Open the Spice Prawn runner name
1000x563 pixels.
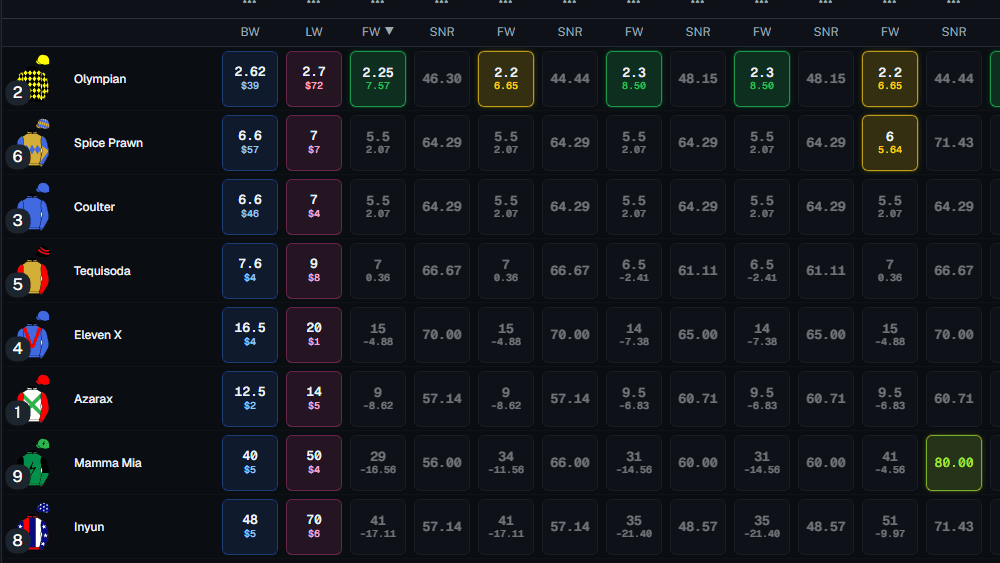coord(108,143)
